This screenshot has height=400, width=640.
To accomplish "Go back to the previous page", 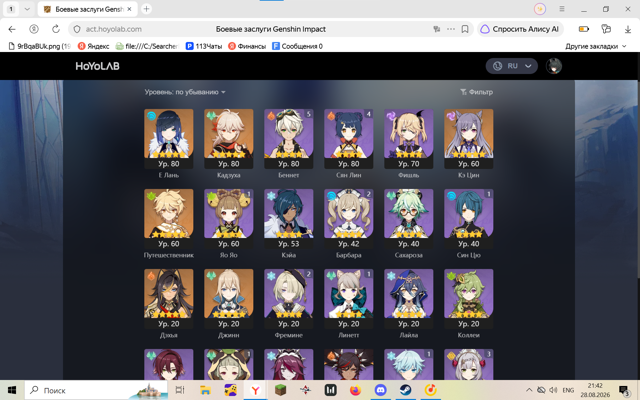I will (x=12, y=29).
